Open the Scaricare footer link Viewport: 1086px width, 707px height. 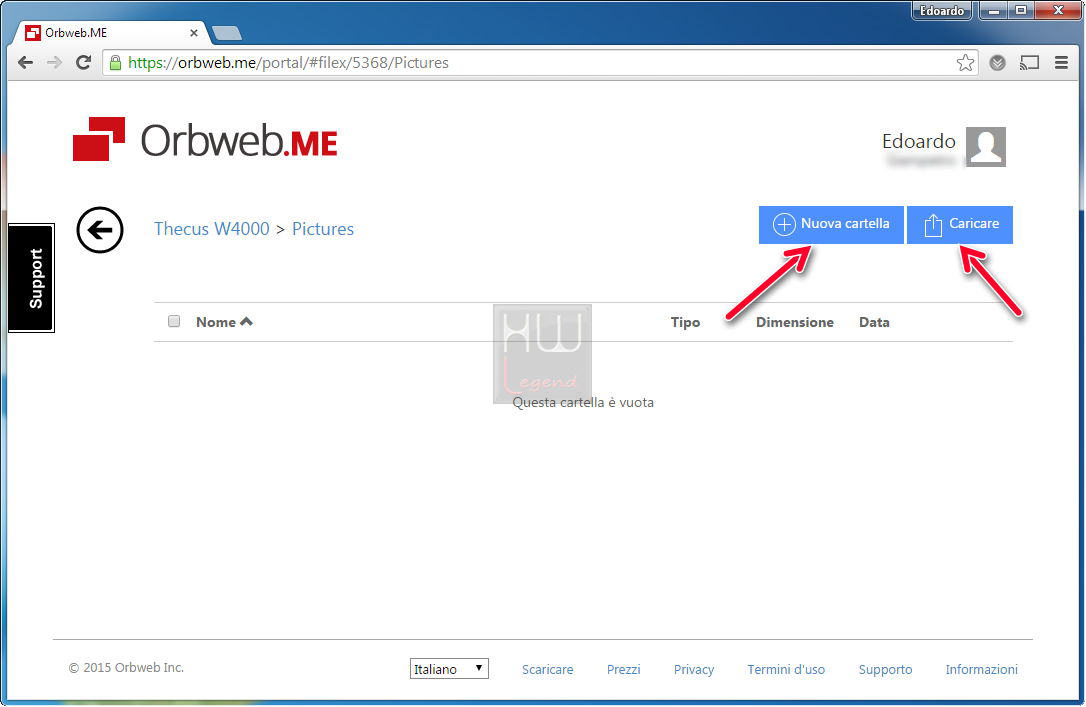(547, 670)
